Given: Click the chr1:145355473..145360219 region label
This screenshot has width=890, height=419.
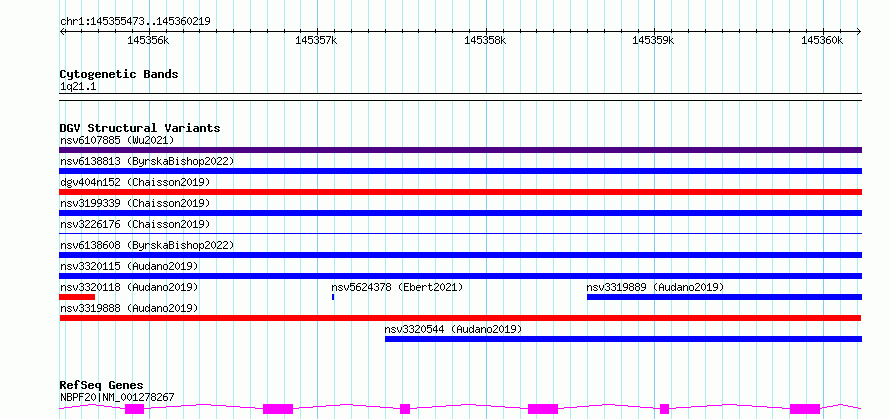Looking at the screenshot, I should [135, 22].
